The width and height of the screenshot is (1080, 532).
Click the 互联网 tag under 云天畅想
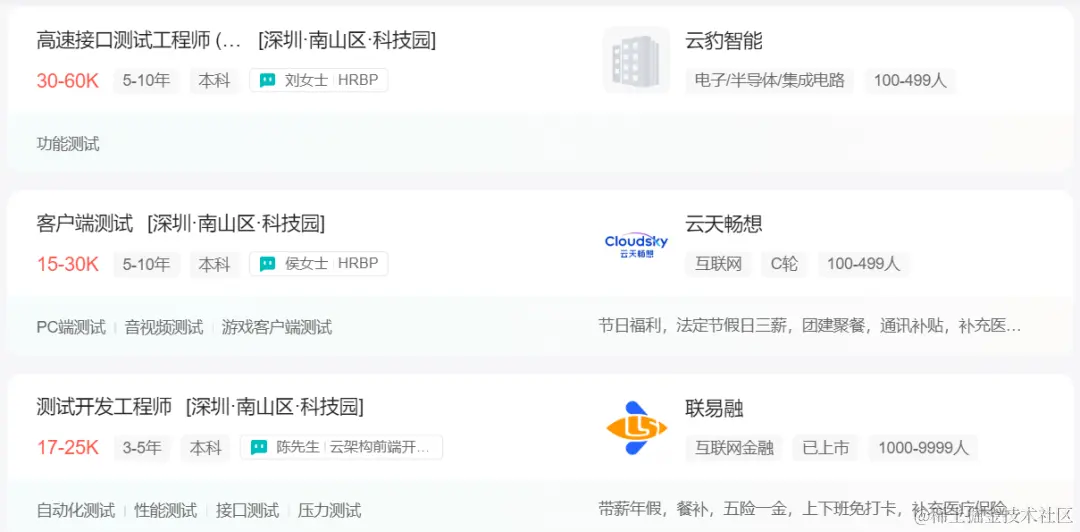(x=718, y=264)
